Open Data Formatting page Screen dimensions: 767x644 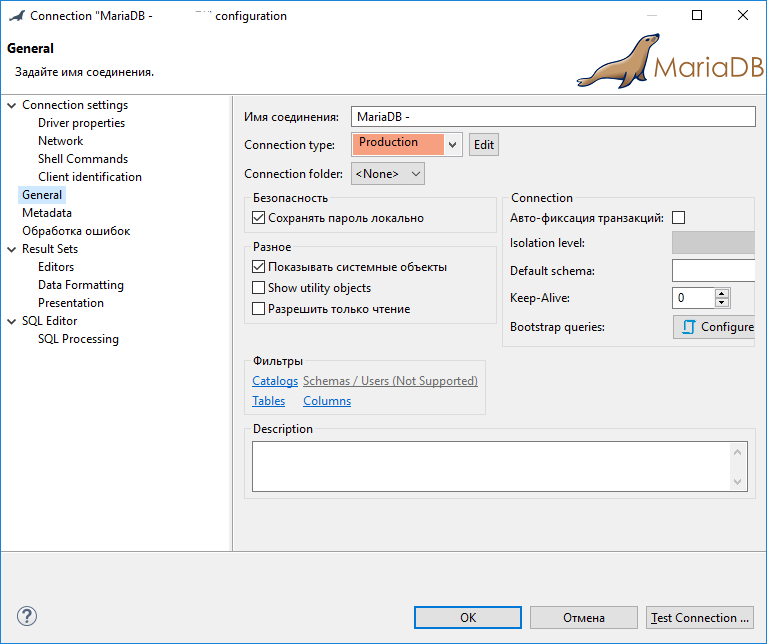click(x=81, y=285)
